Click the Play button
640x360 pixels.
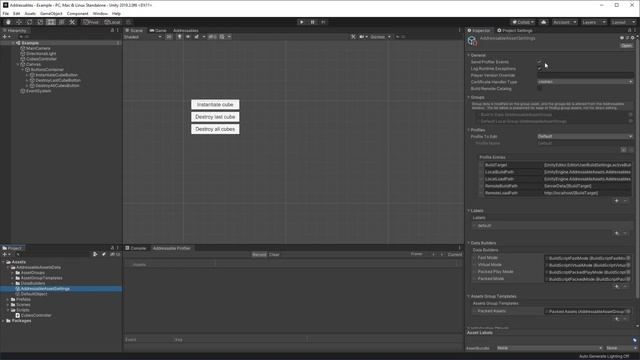pos(302,22)
